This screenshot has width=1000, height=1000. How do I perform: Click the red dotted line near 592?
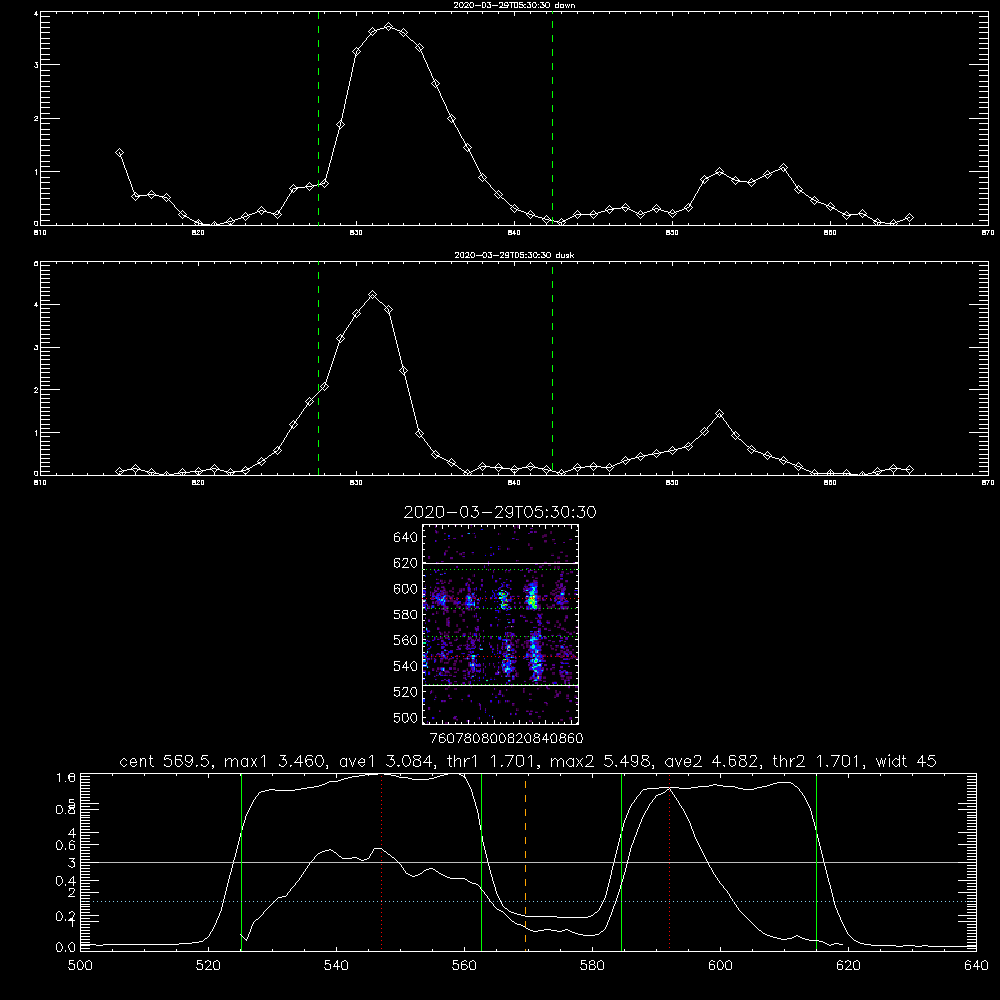(x=670, y=862)
